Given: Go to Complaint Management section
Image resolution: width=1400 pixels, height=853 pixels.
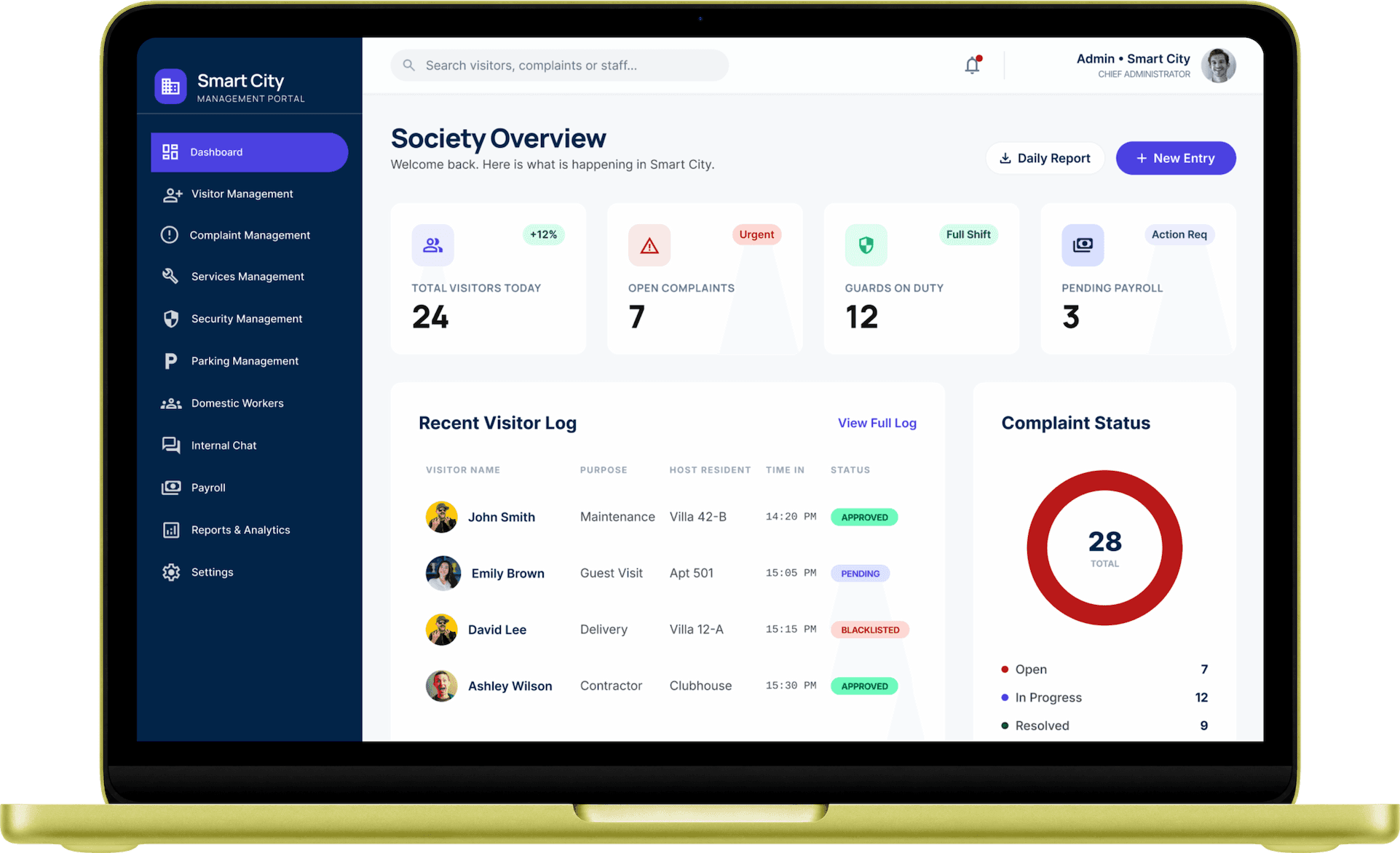Looking at the screenshot, I should pos(249,235).
